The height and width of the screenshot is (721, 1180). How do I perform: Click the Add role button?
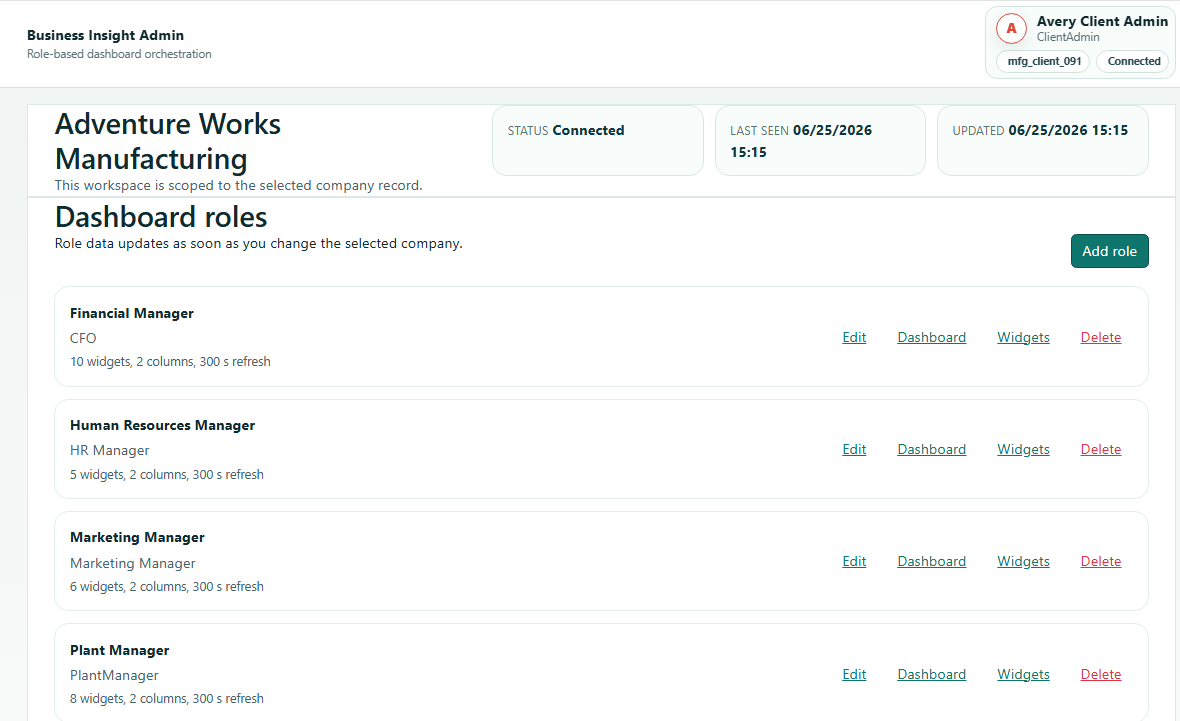[x=1109, y=251]
